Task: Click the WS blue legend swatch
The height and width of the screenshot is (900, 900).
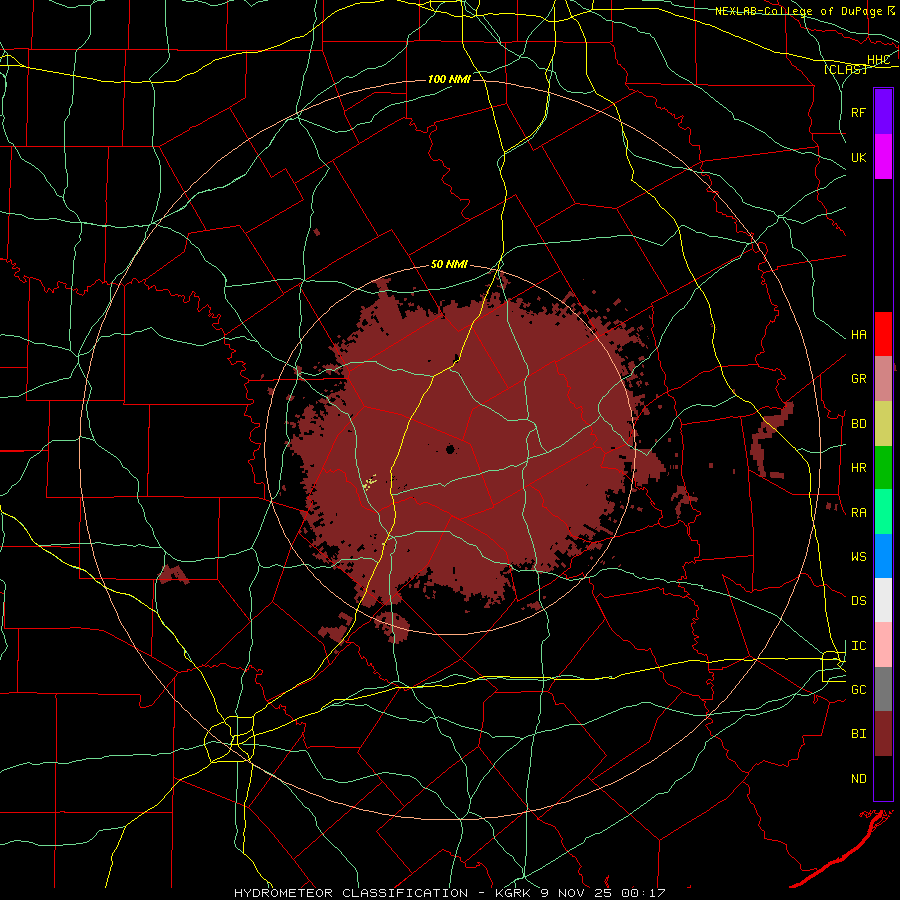Action: pyautogui.click(x=883, y=556)
